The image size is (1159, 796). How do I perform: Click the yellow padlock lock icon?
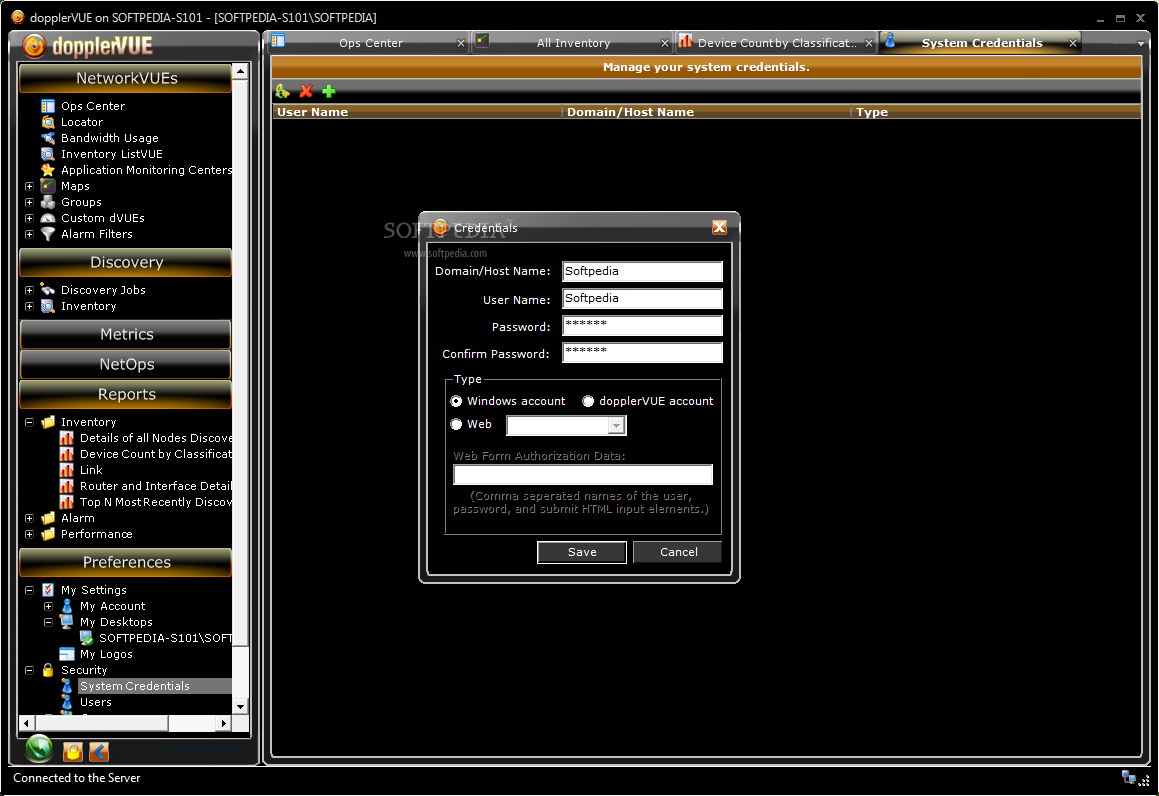pyautogui.click(x=72, y=752)
